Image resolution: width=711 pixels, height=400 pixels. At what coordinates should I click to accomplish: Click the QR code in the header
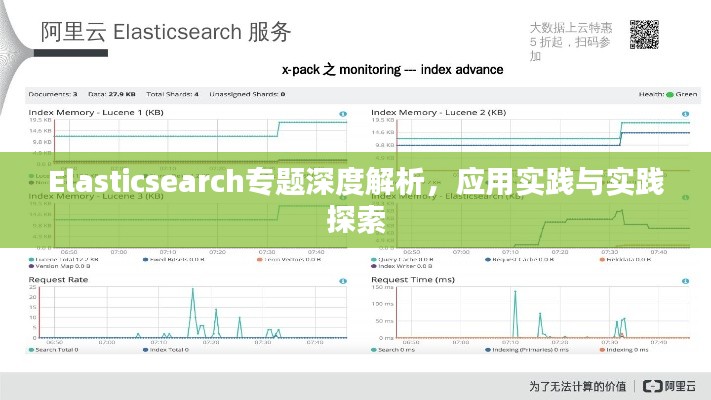coord(644,34)
